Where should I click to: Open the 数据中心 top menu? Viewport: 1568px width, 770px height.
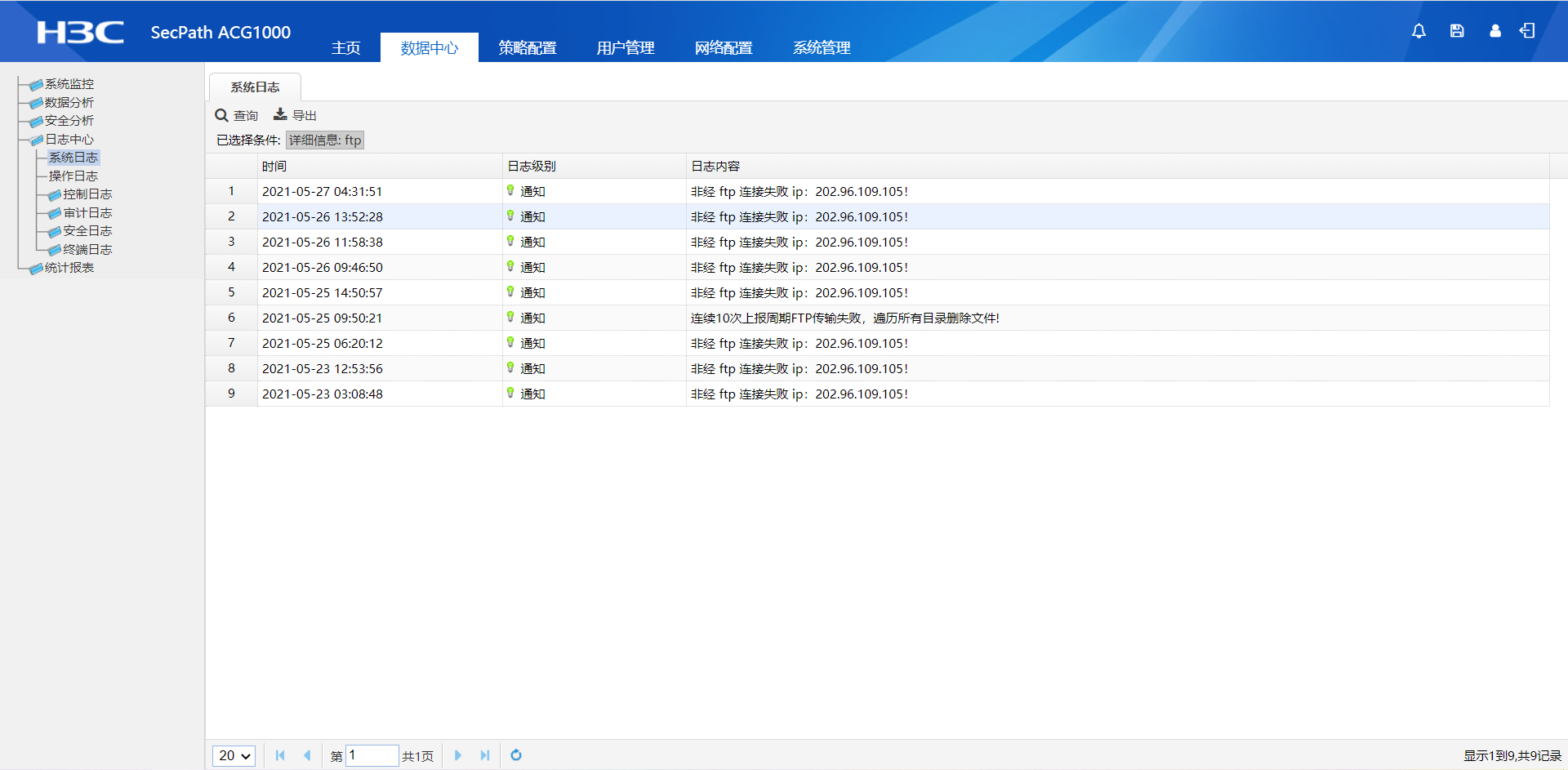tap(430, 48)
